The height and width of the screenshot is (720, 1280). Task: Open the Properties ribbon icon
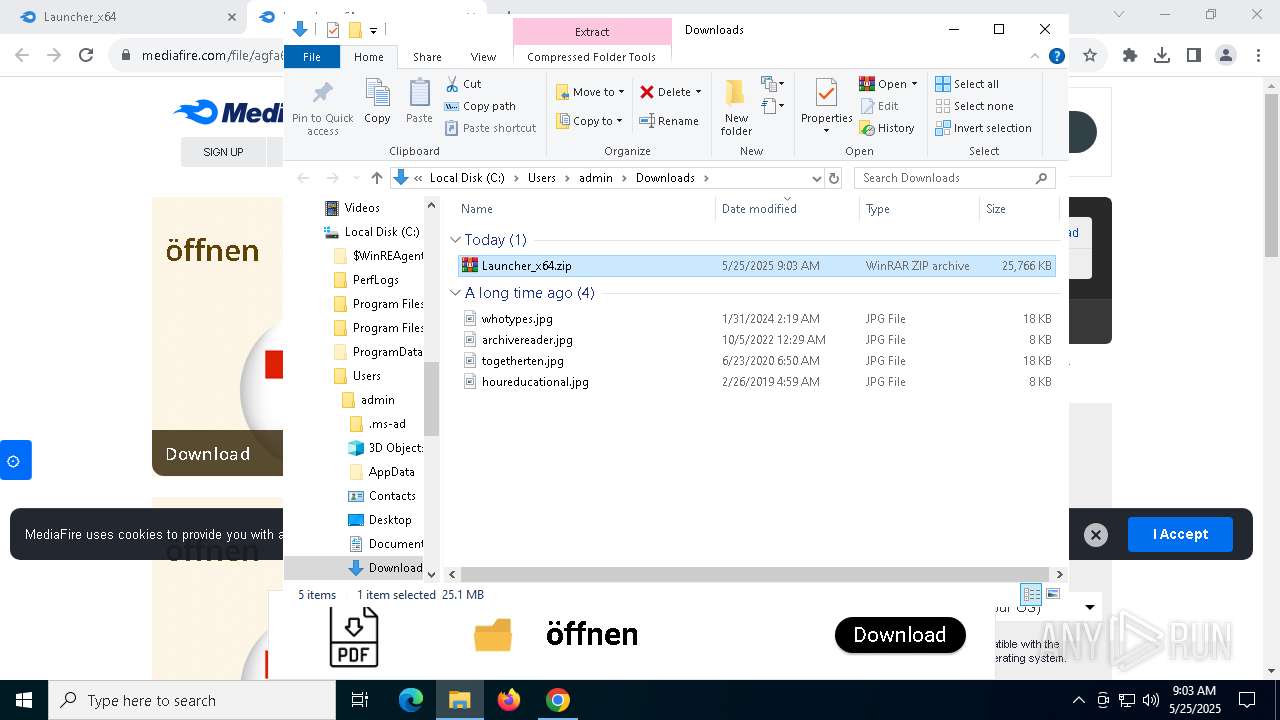coord(826,107)
